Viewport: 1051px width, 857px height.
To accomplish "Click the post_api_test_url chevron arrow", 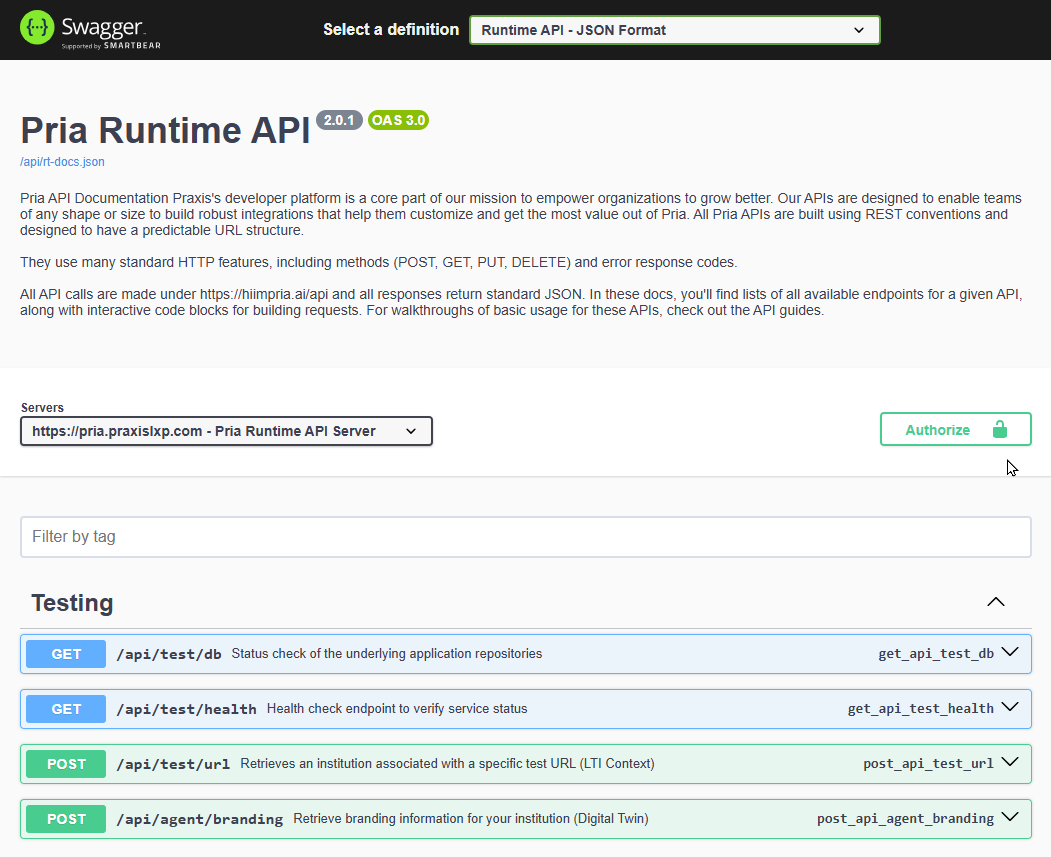I will (1009, 762).
